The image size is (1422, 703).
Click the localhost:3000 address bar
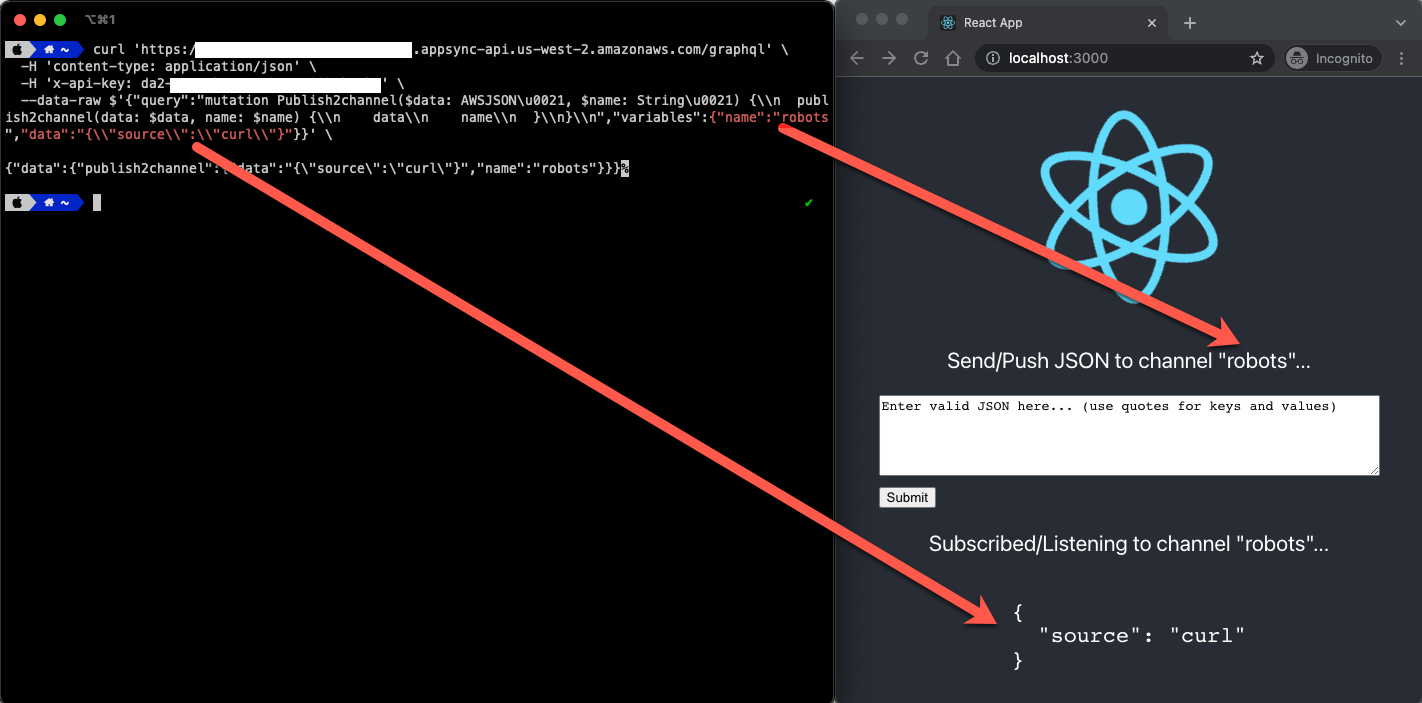[x=1124, y=58]
